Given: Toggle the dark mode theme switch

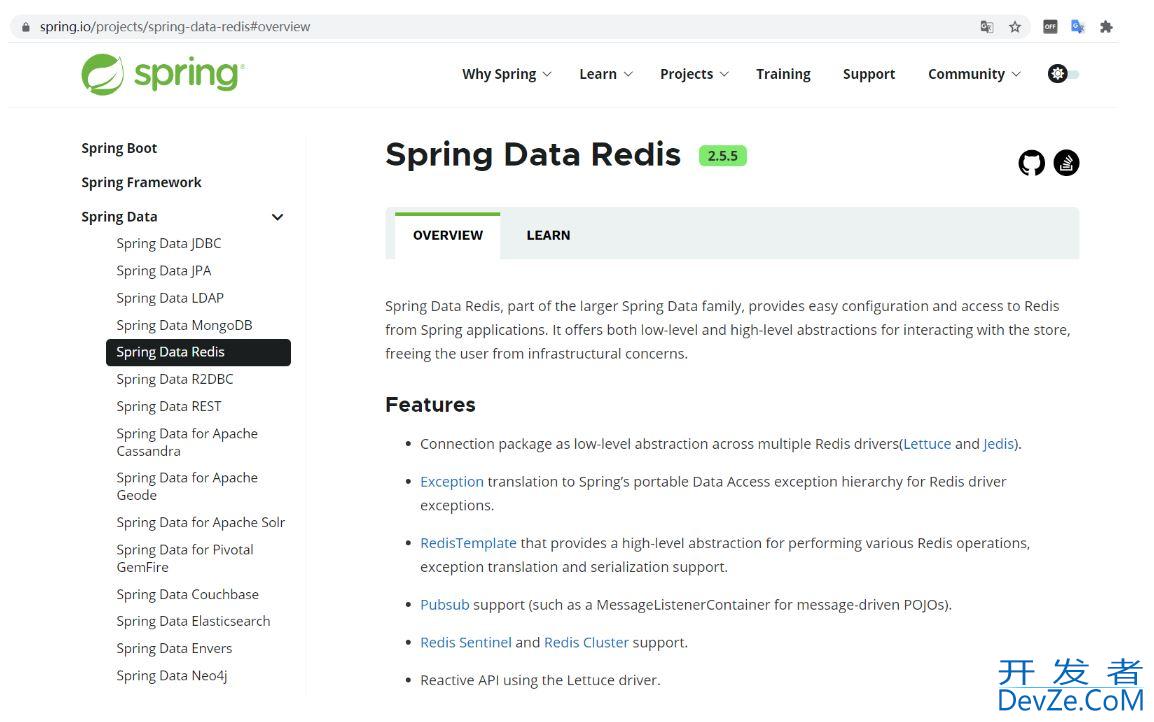Looking at the screenshot, I should coord(1063,74).
